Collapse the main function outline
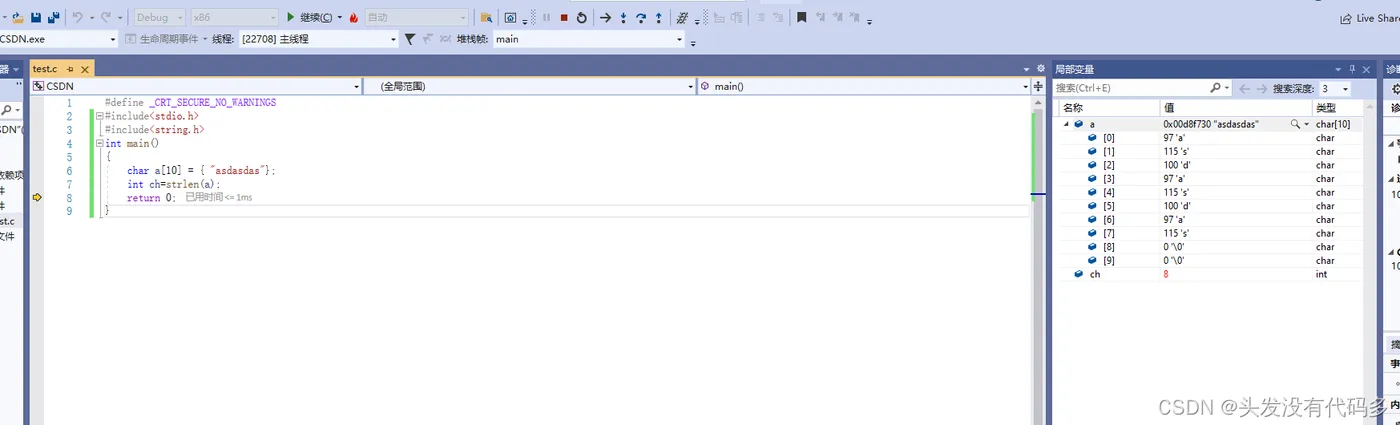The width and height of the screenshot is (1400, 425). [x=100, y=143]
